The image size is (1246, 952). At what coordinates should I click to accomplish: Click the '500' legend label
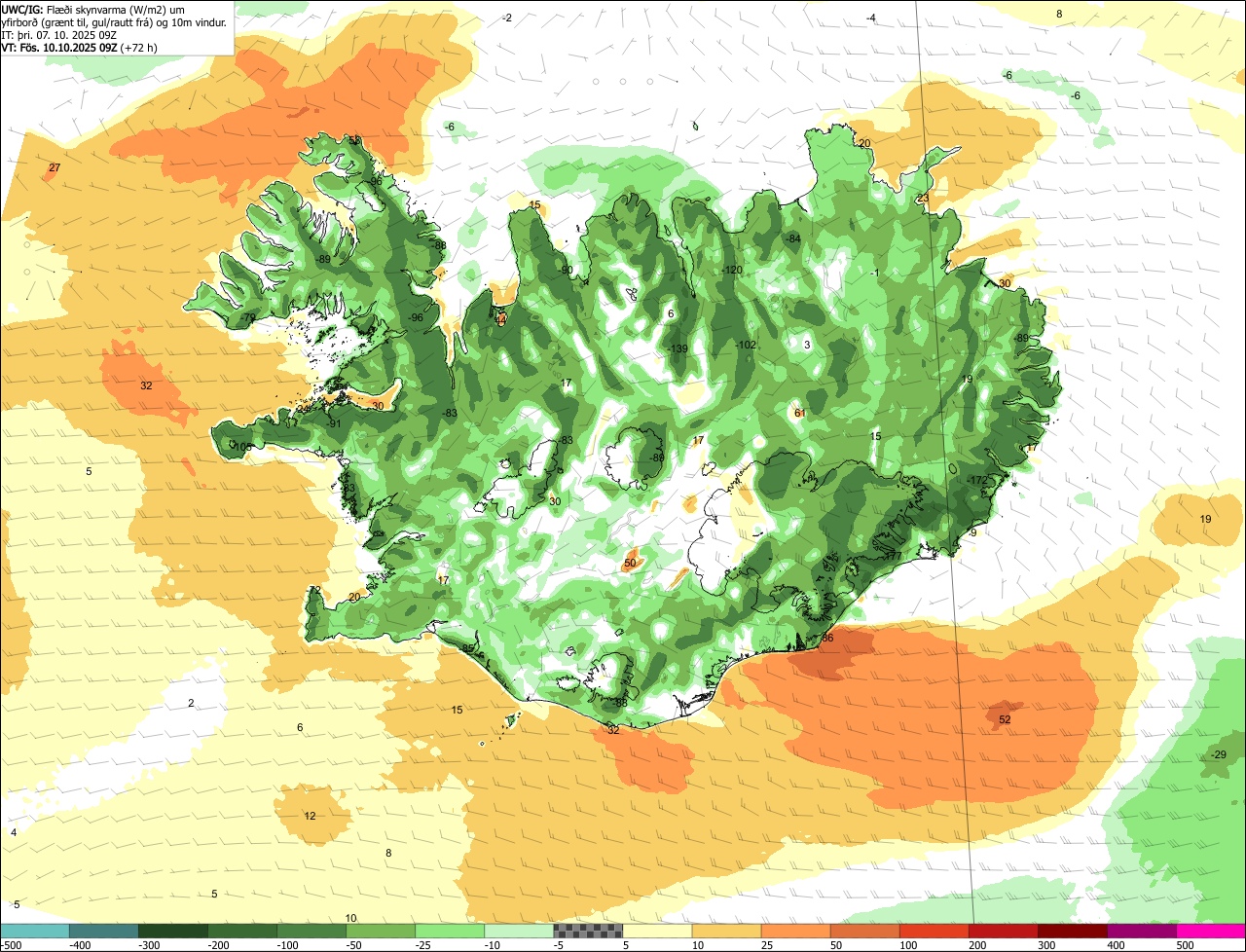pyautogui.click(x=1185, y=945)
